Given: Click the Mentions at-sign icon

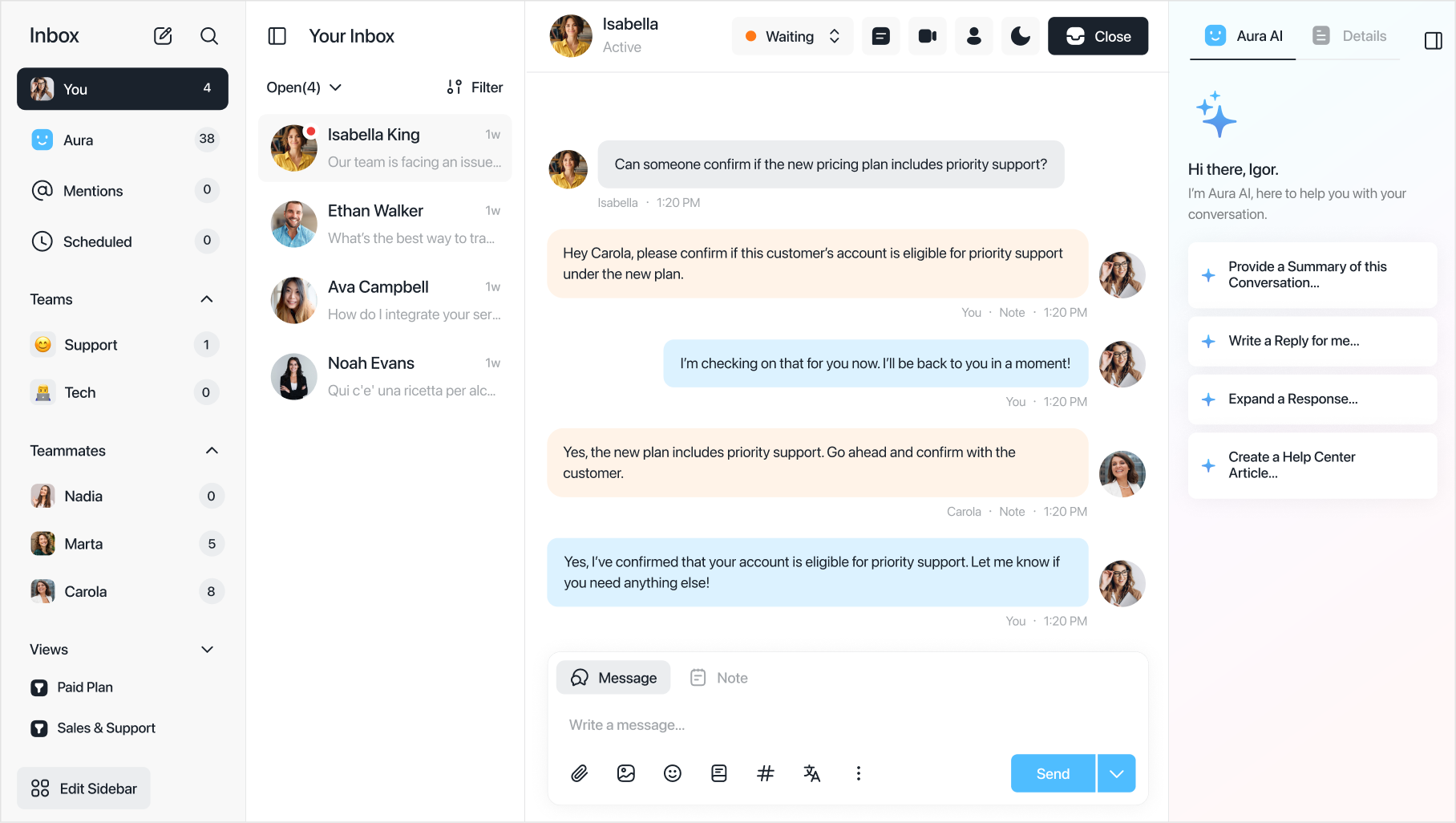Looking at the screenshot, I should [x=42, y=191].
